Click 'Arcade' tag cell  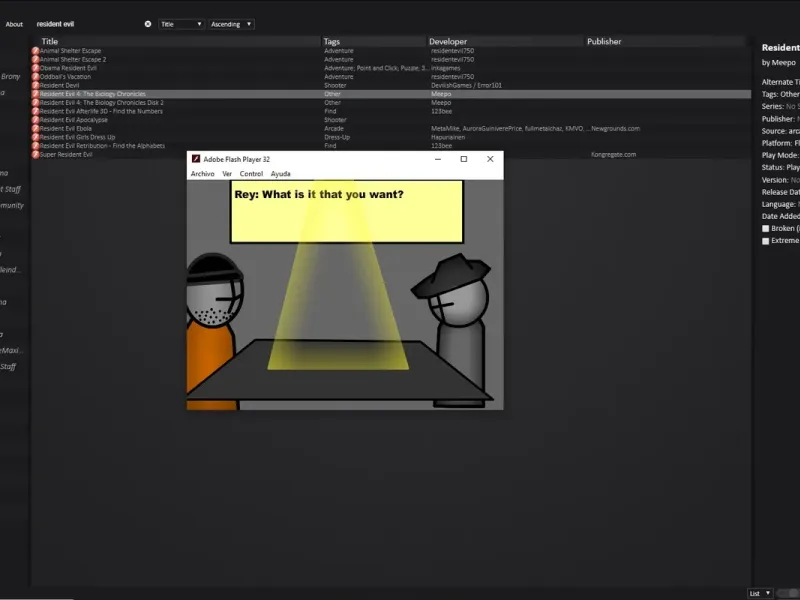[334, 129]
